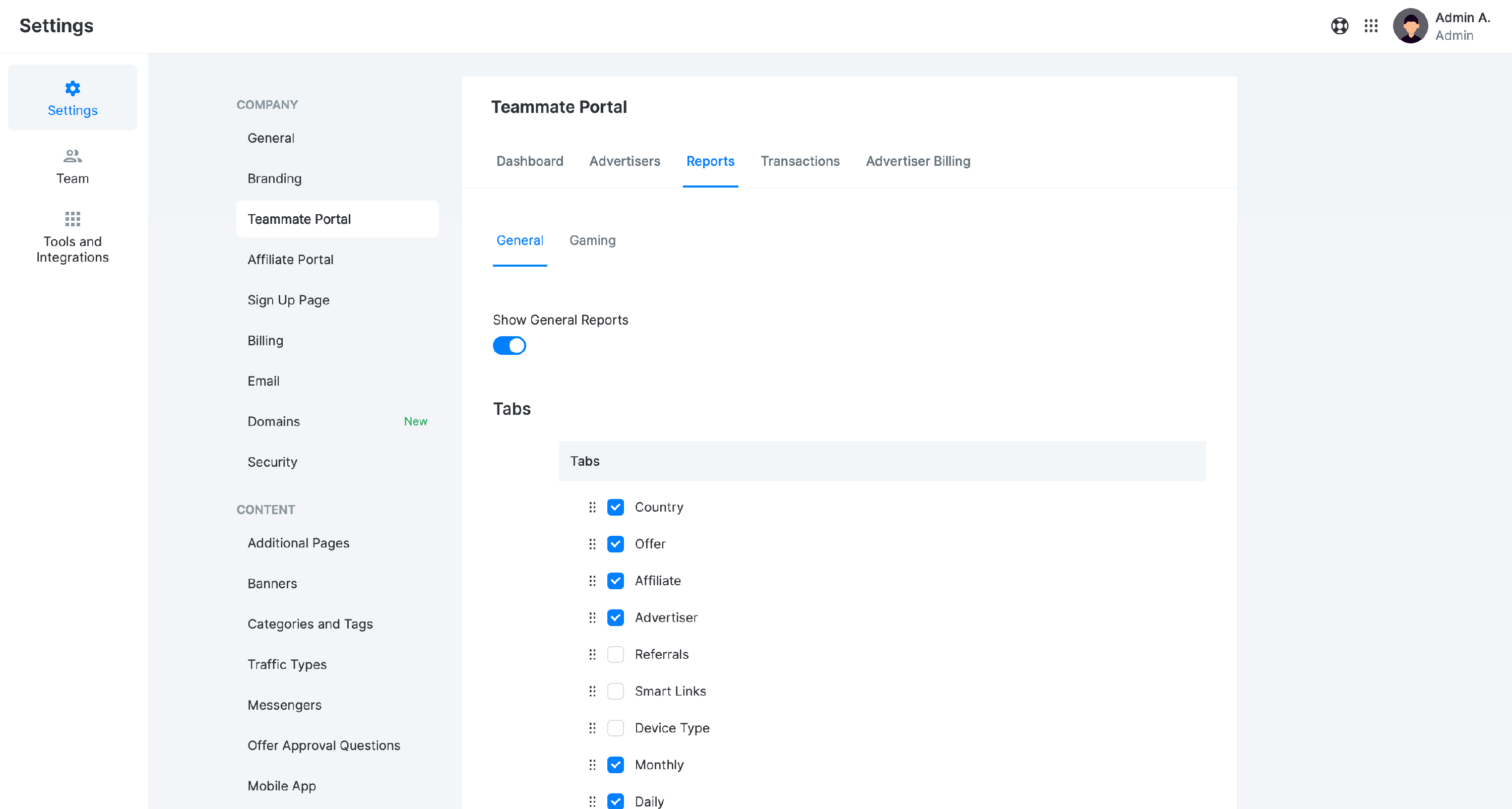Image resolution: width=1512 pixels, height=809 pixels.
Task: Open the help lifebuoy icon
Action: tap(1340, 26)
